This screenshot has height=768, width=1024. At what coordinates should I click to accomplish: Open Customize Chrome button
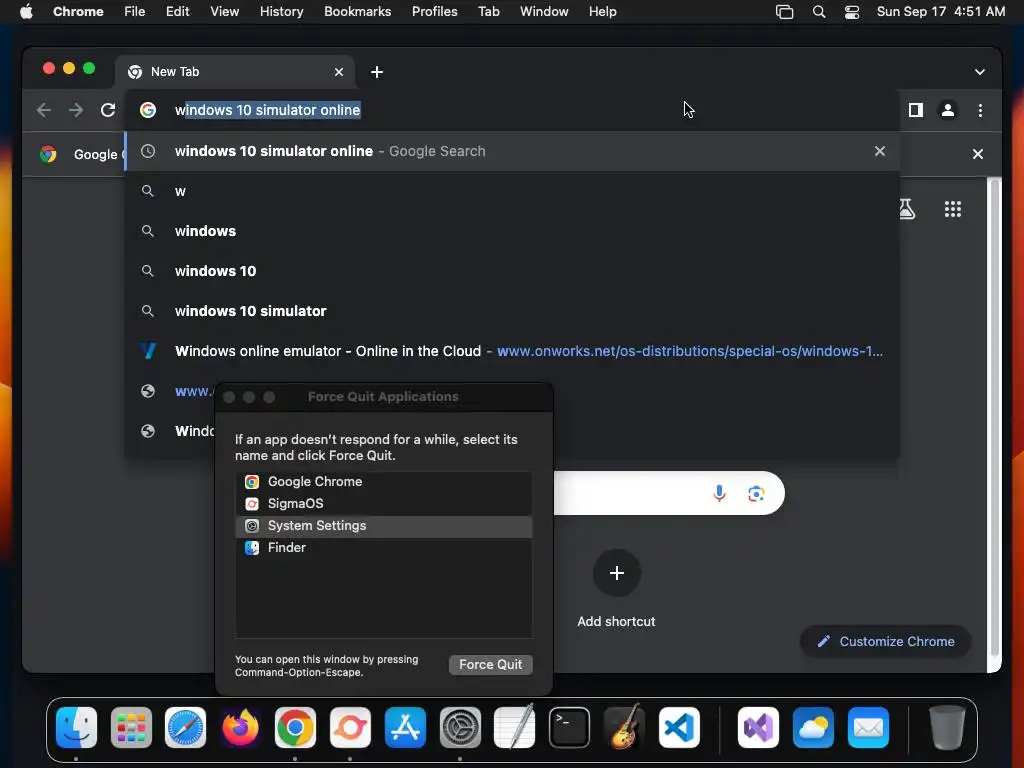(886, 641)
